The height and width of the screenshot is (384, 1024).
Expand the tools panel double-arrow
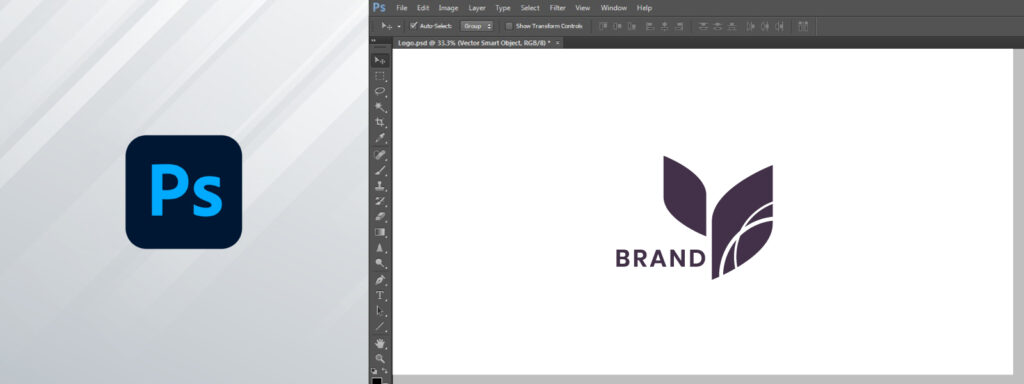coord(374,40)
